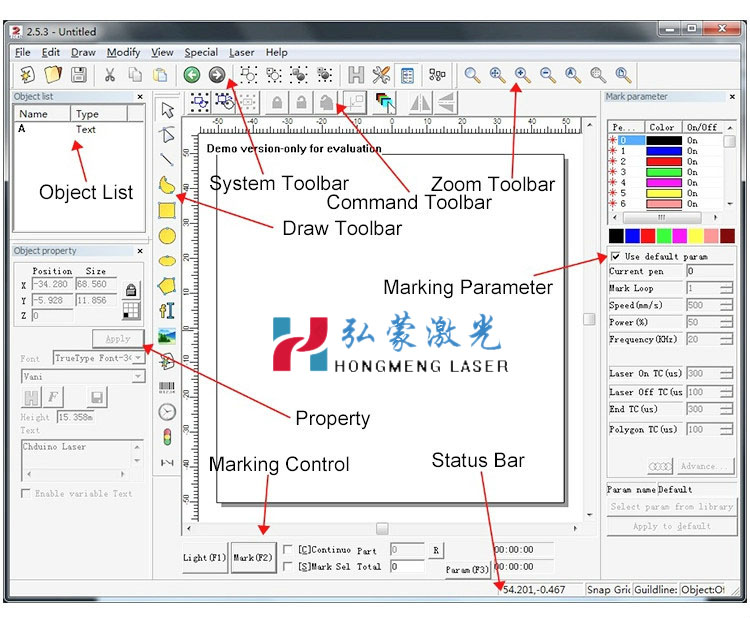Click the New file icon
Viewport: 750px width, 618px height.
tap(28, 75)
